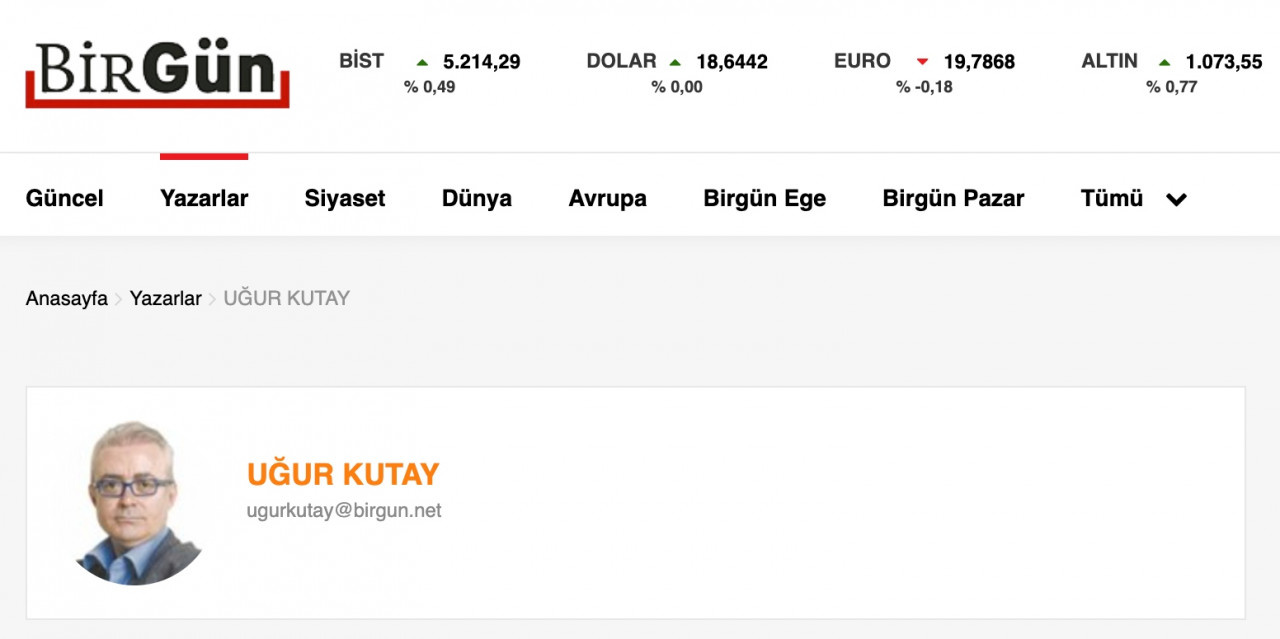Click the red EURO down arrow

pyautogui.click(x=922, y=62)
